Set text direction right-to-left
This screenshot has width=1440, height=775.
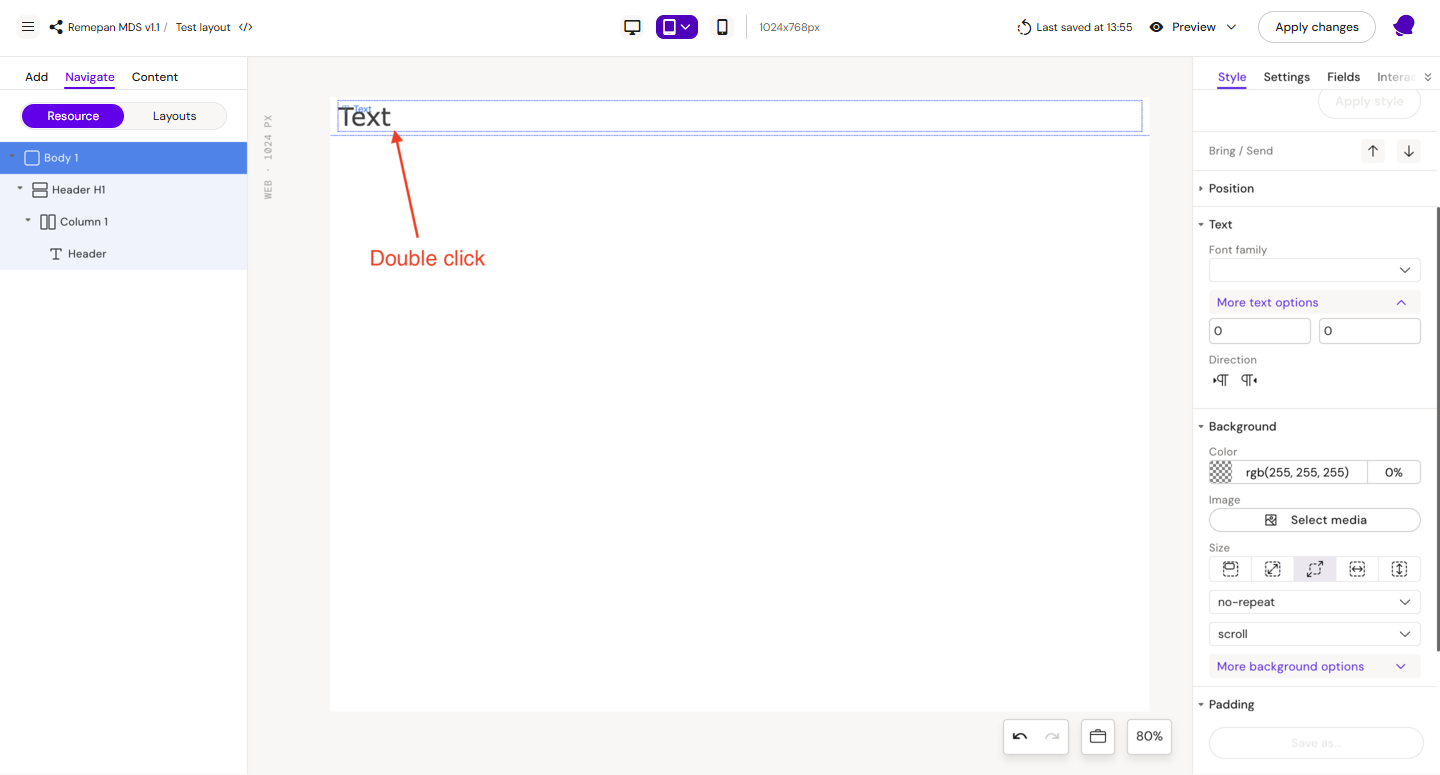point(1249,380)
